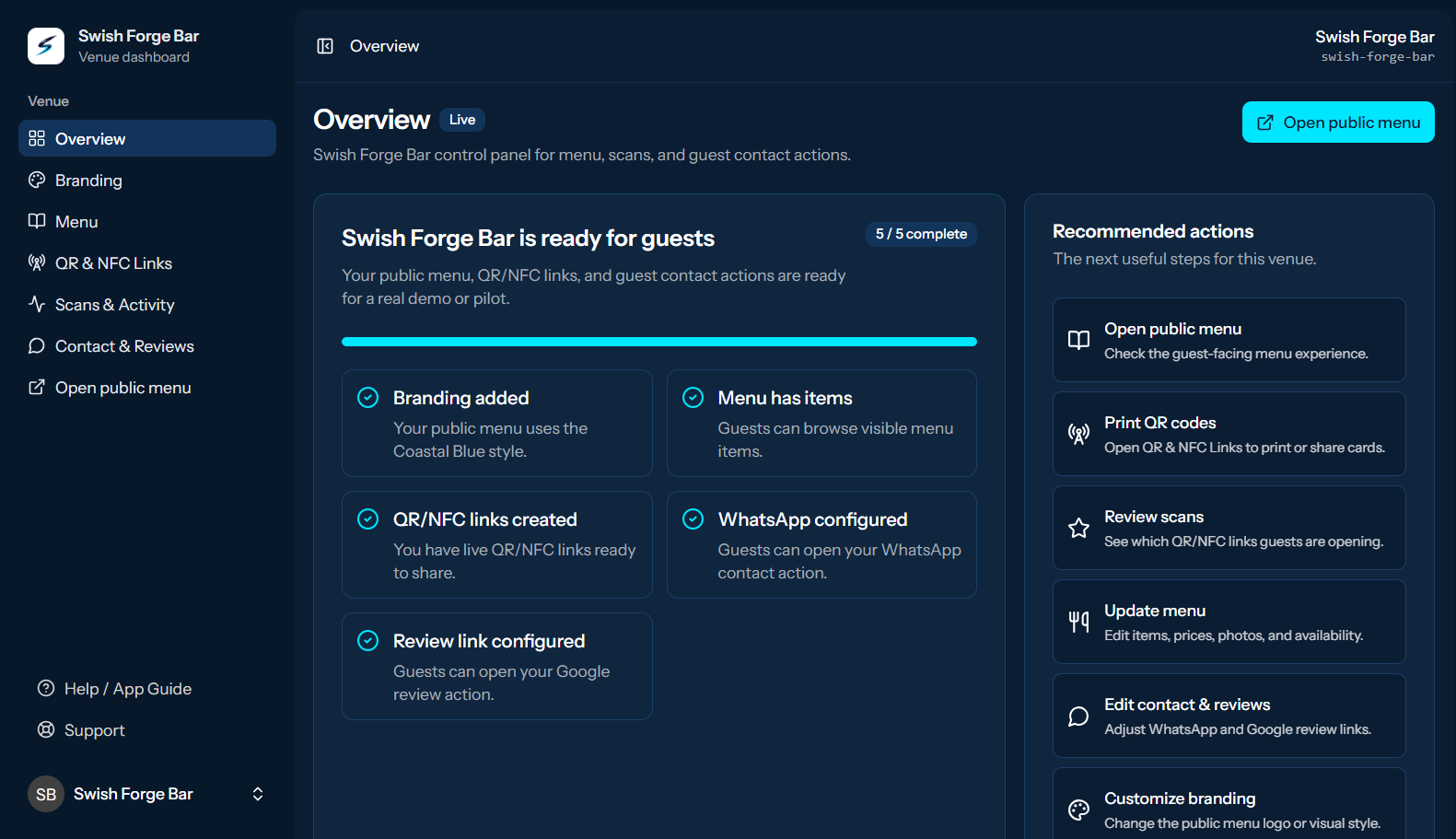Click the checkmark icon on QR/NFC links created
The width and height of the screenshot is (1456, 839).
(x=367, y=519)
